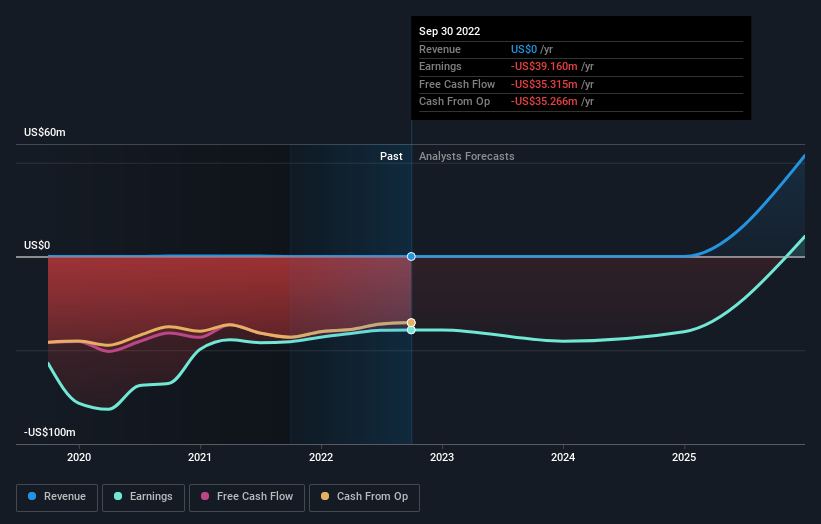Click the teal Earnings legend dot
821x524 pixels.
point(118,496)
